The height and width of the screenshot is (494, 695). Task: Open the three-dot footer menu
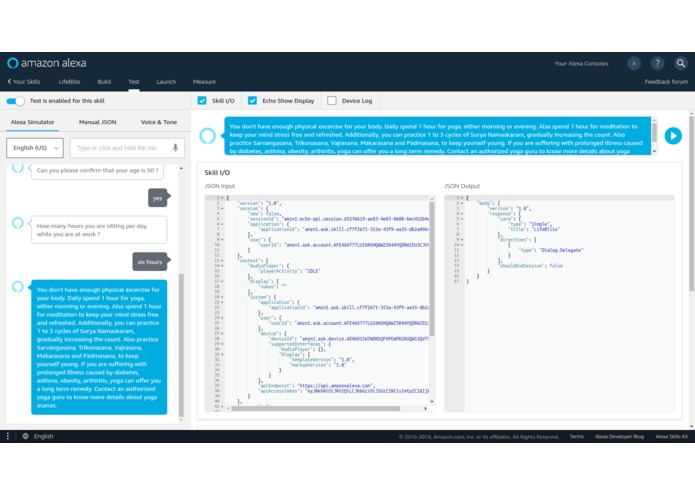click(x=8, y=436)
